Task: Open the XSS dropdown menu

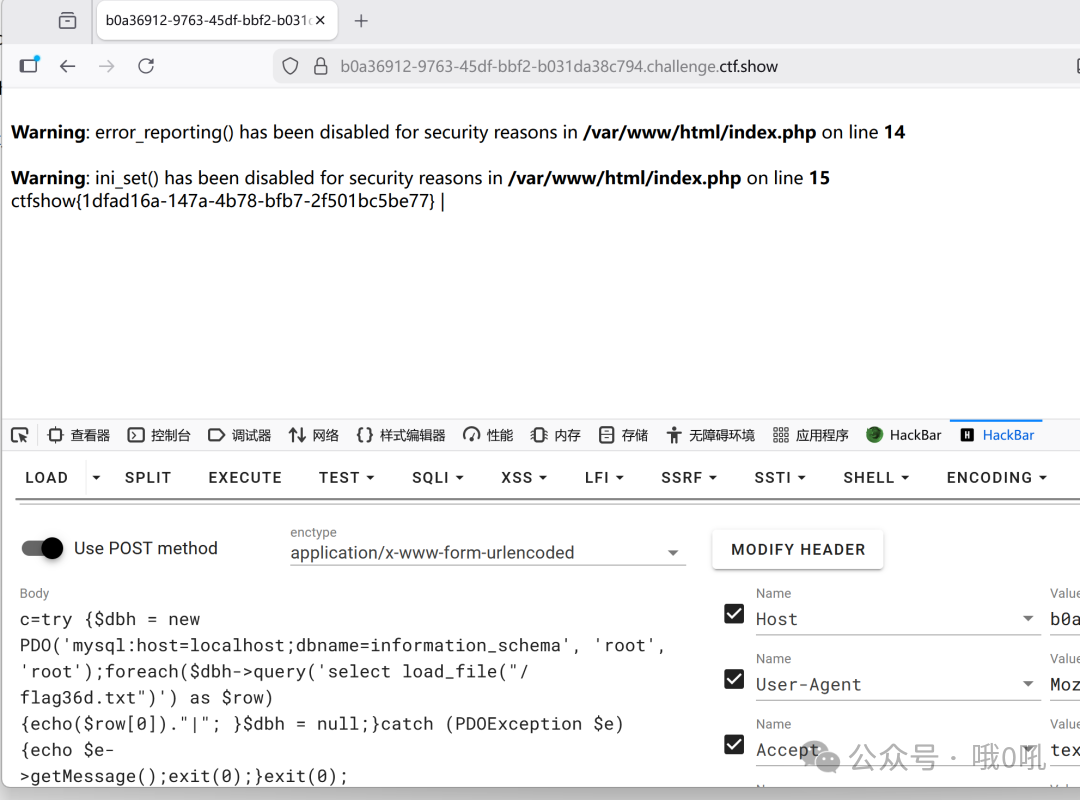Action: tap(523, 478)
